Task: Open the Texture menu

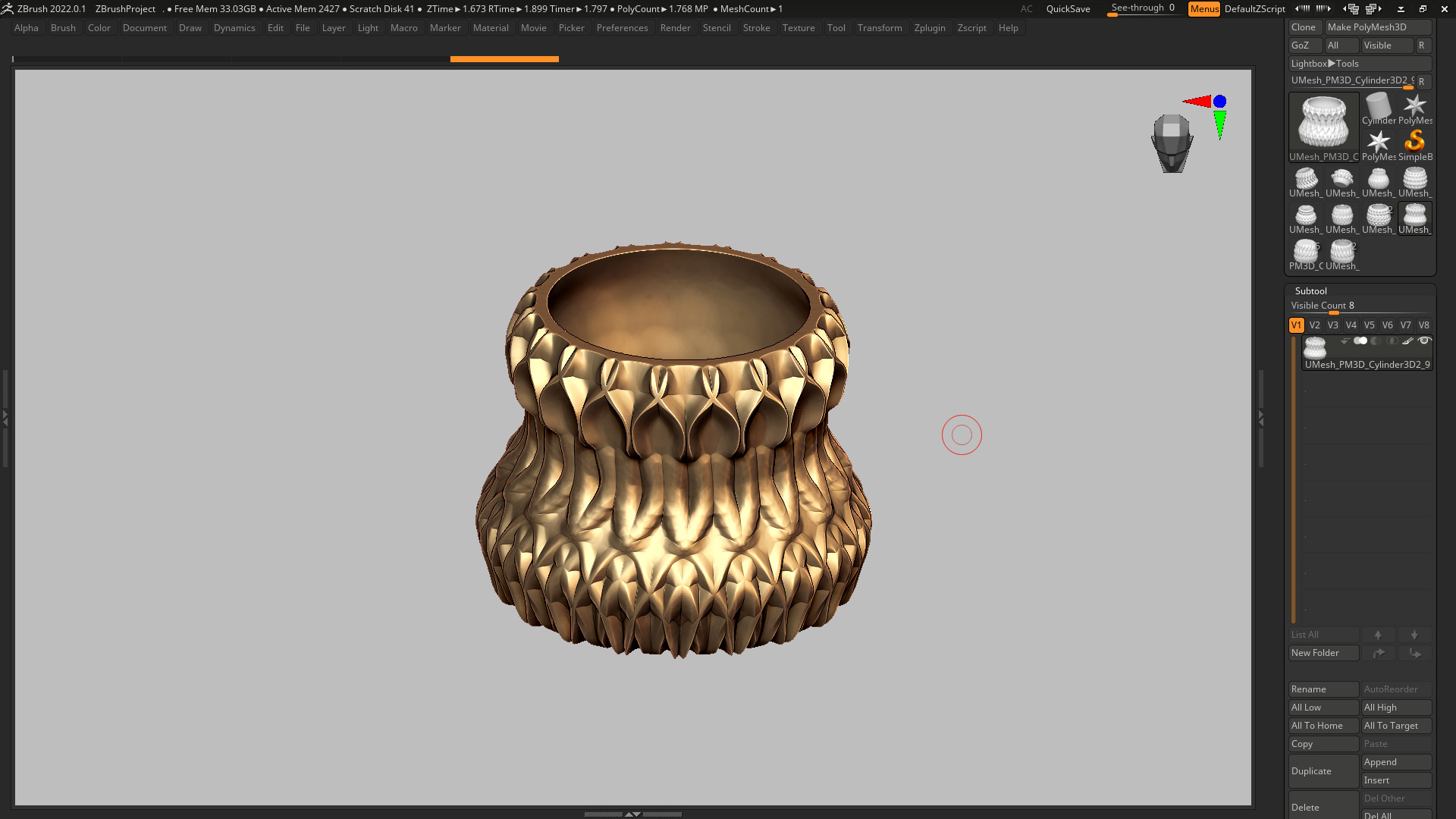Action: tap(799, 28)
